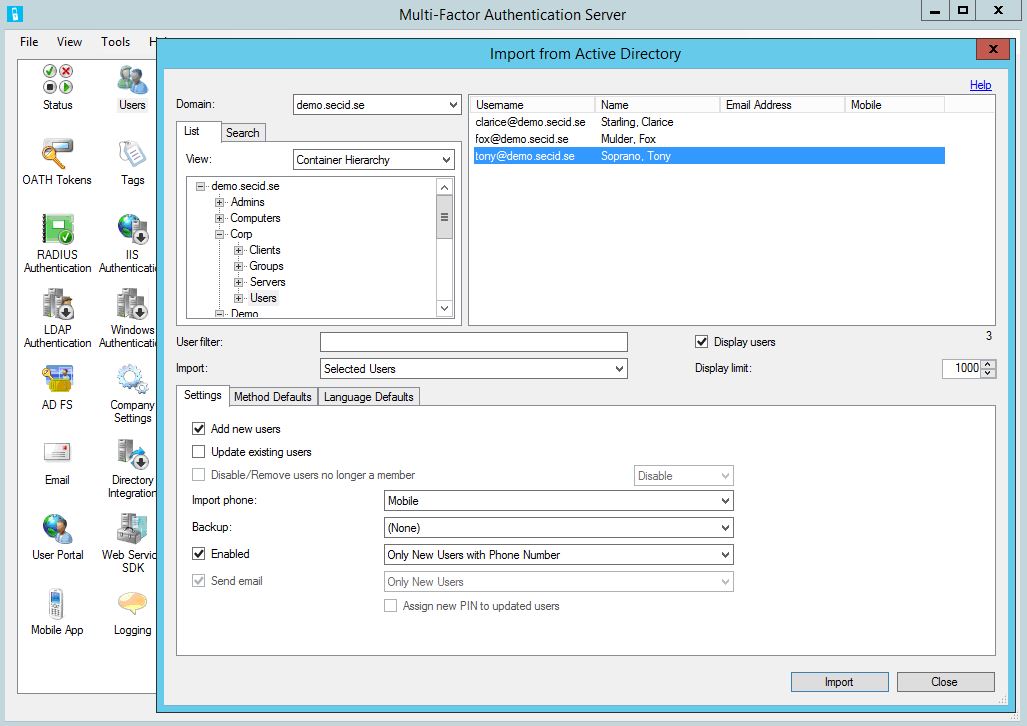The height and width of the screenshot is (726, 1027).
Task: Open the Send email Only New Users dropdown
Action: 558,581
